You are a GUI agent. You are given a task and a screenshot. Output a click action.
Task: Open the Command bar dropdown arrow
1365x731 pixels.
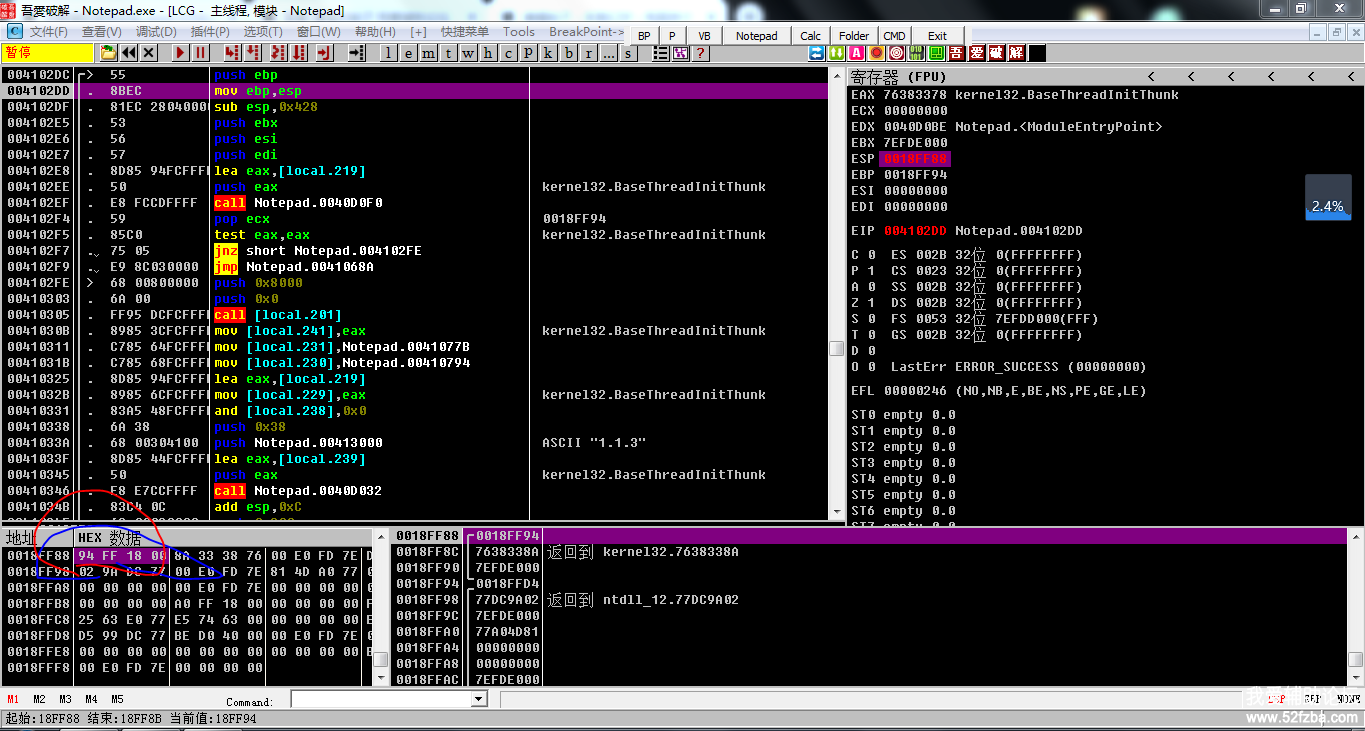click(x=480, y=700)
